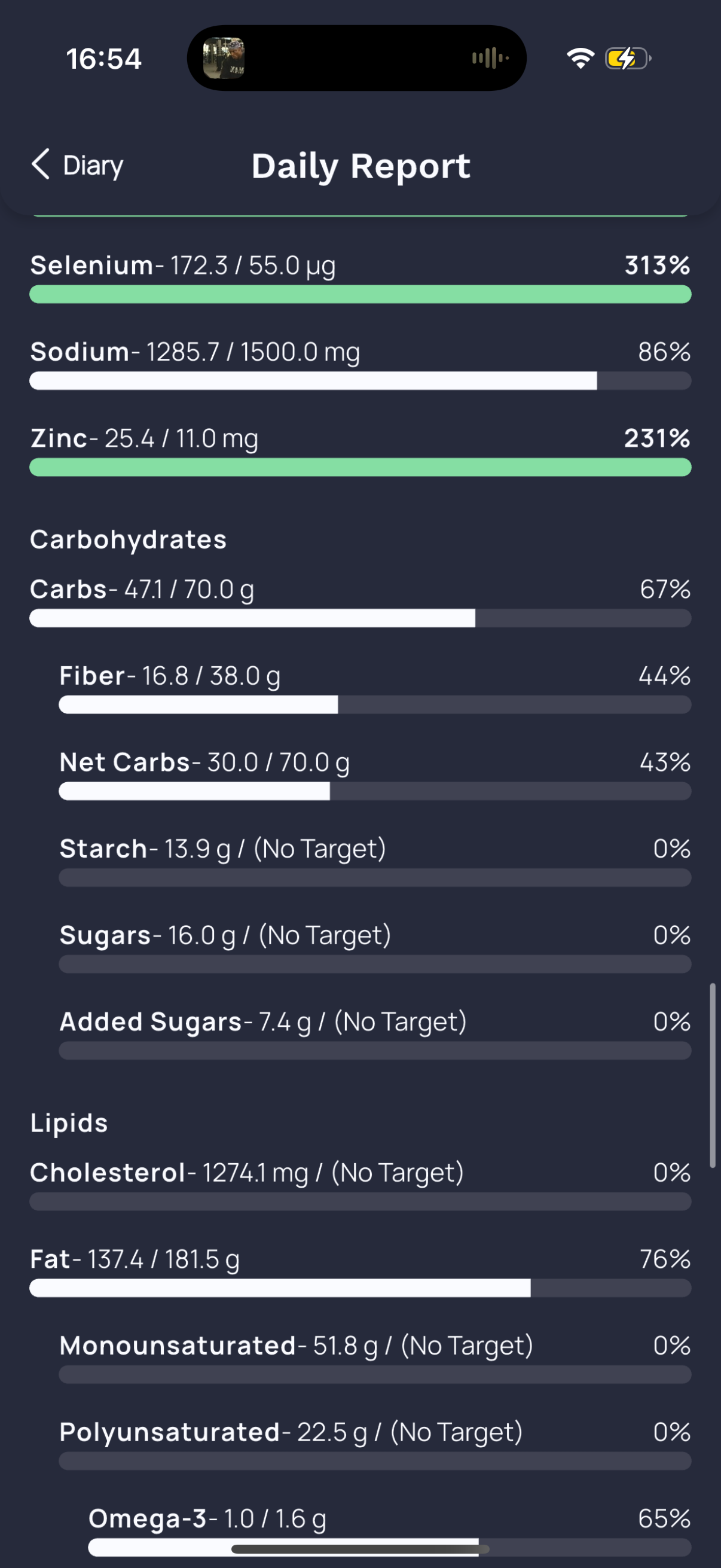Viewport: 721px width, 1568px height.
Task: Tap the Lipids section header
Action: point(69,1122)
